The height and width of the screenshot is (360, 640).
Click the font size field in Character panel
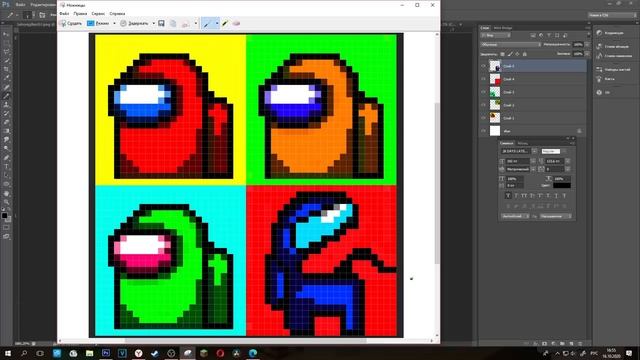517,161
